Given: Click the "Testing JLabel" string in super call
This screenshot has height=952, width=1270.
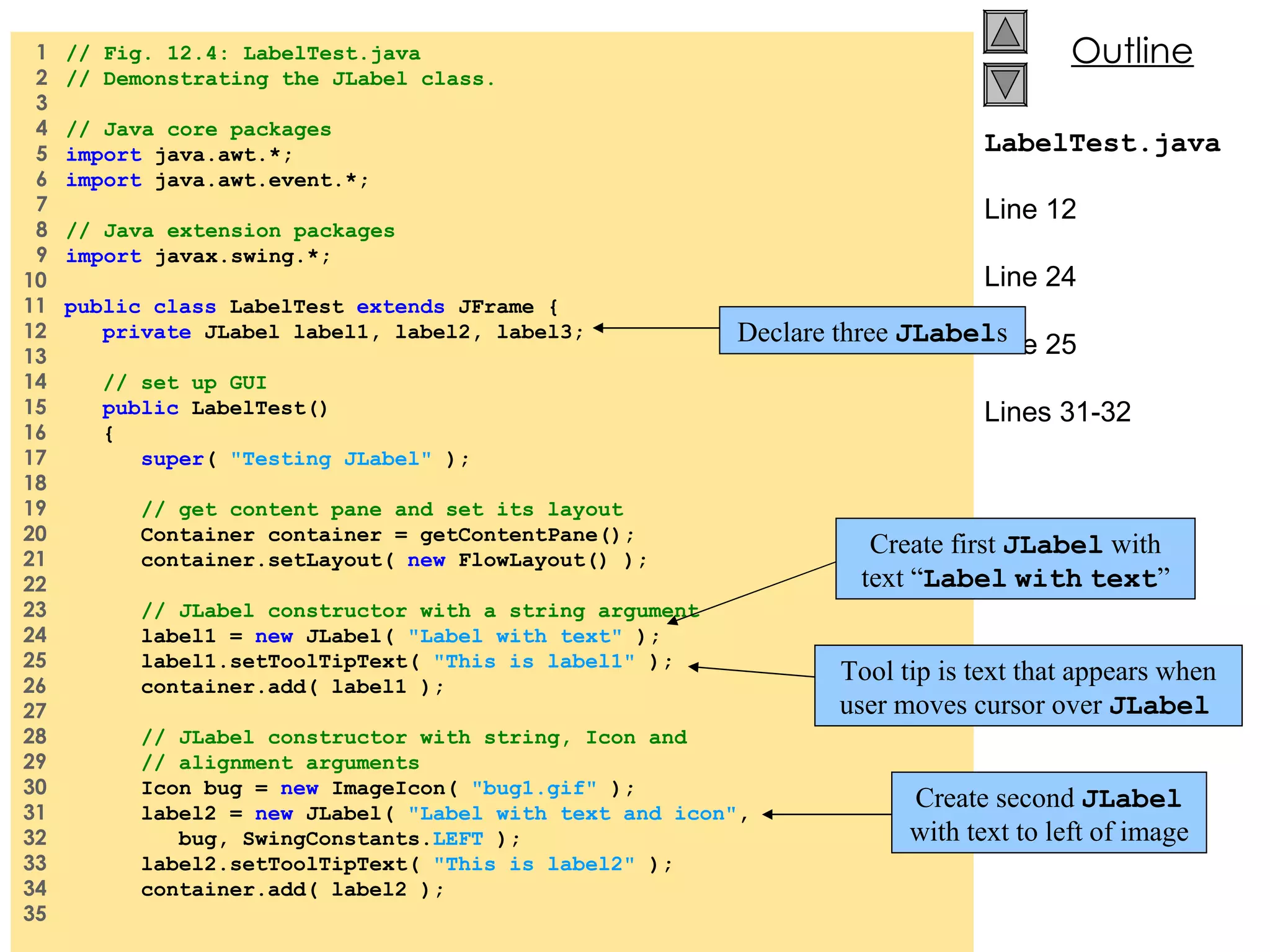Looking at the screenshot, I should 331,459.
